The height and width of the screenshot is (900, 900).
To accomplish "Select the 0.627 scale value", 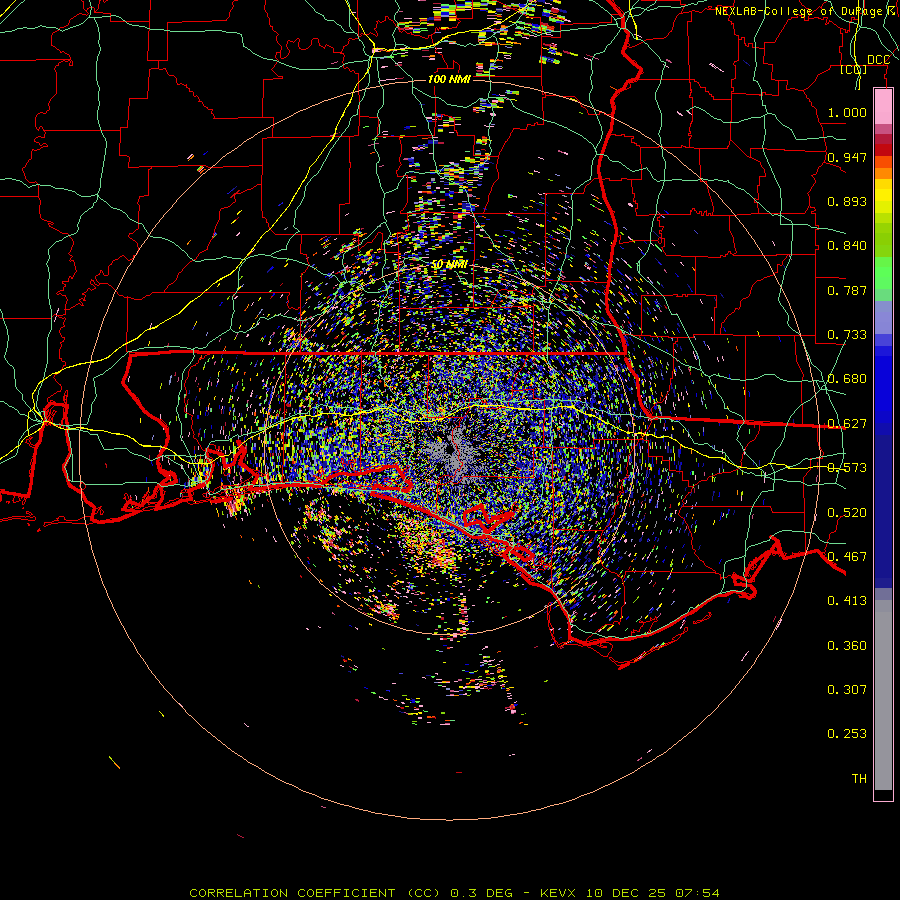I will (x=847, y=424).
